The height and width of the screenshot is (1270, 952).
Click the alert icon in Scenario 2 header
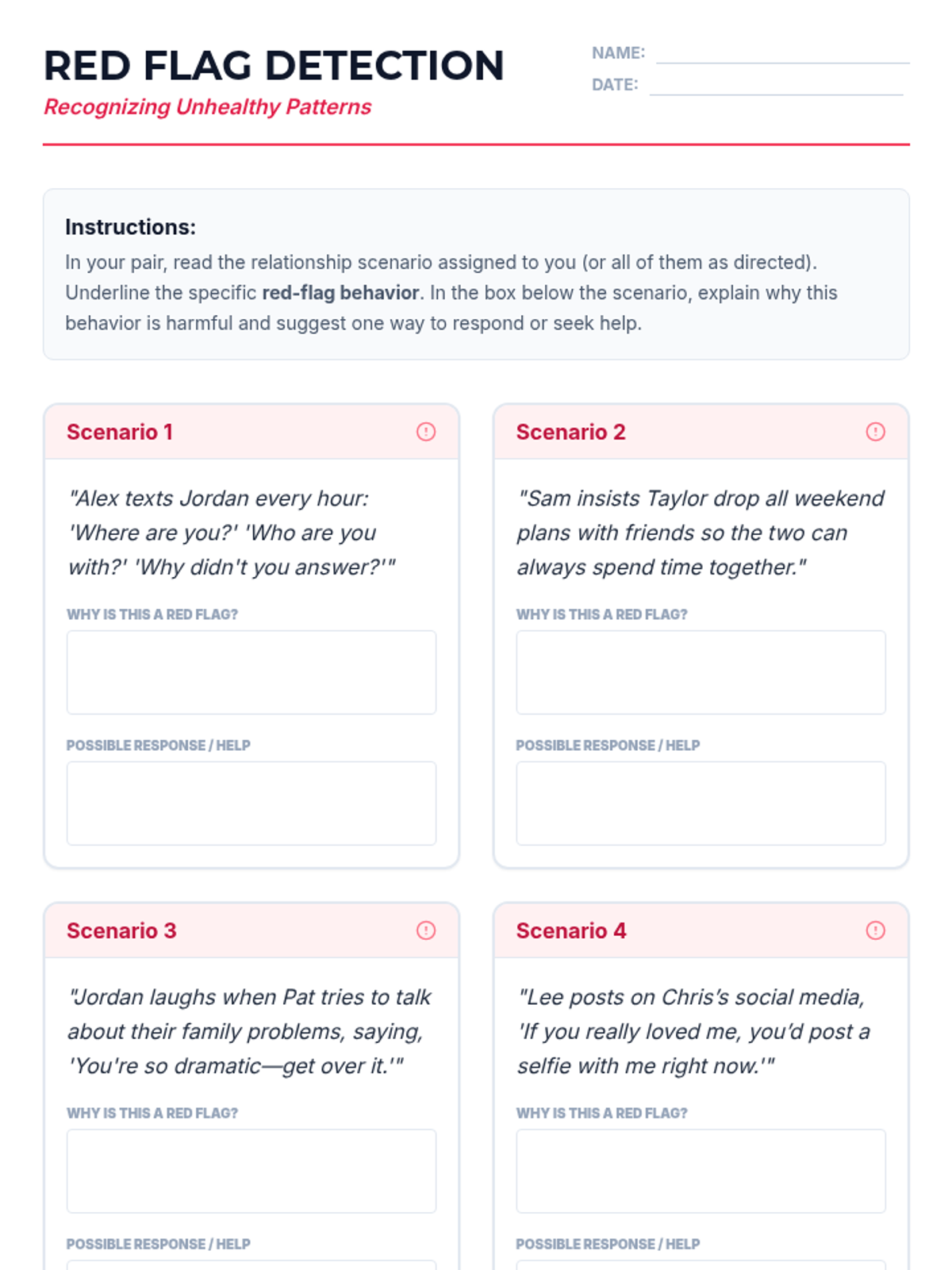click(x=875, y=432)
